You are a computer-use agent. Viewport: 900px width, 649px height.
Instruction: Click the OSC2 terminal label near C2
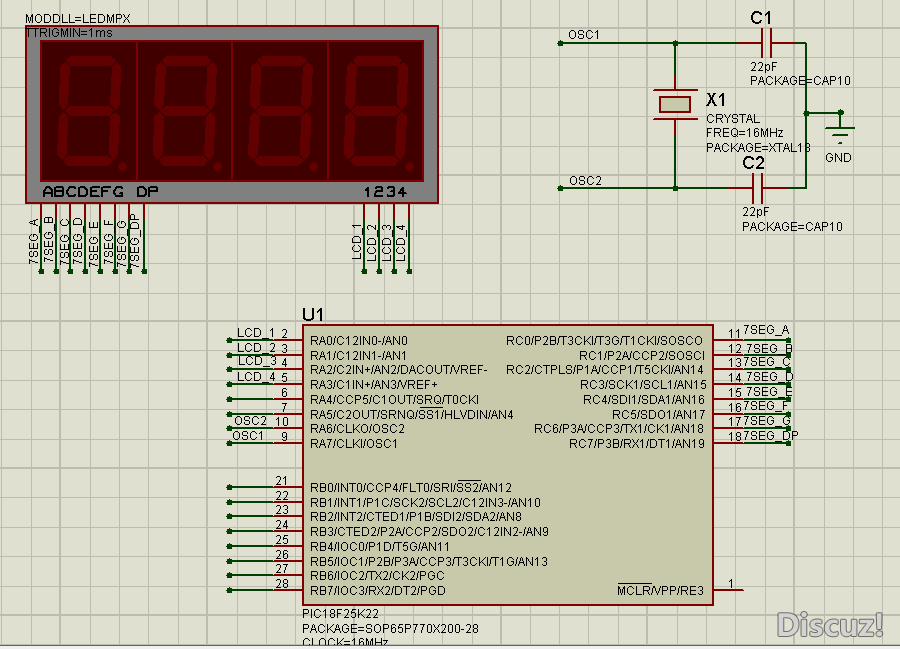point(585,181)
